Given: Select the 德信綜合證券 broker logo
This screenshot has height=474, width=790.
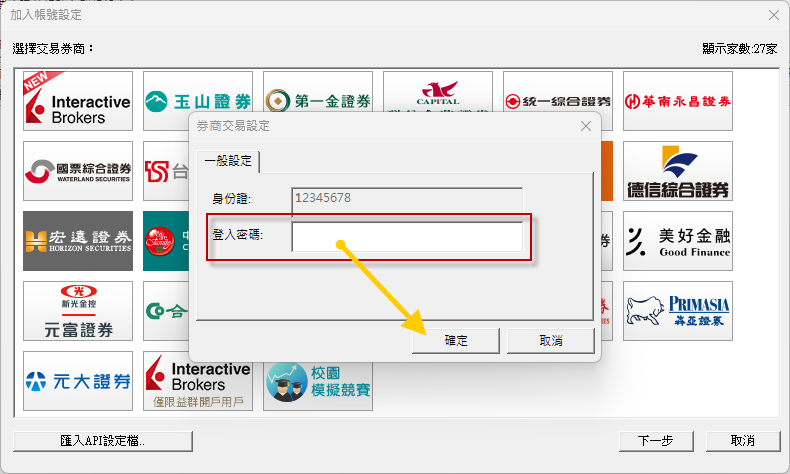Looking at the screenshot, I should click(678, 171).
